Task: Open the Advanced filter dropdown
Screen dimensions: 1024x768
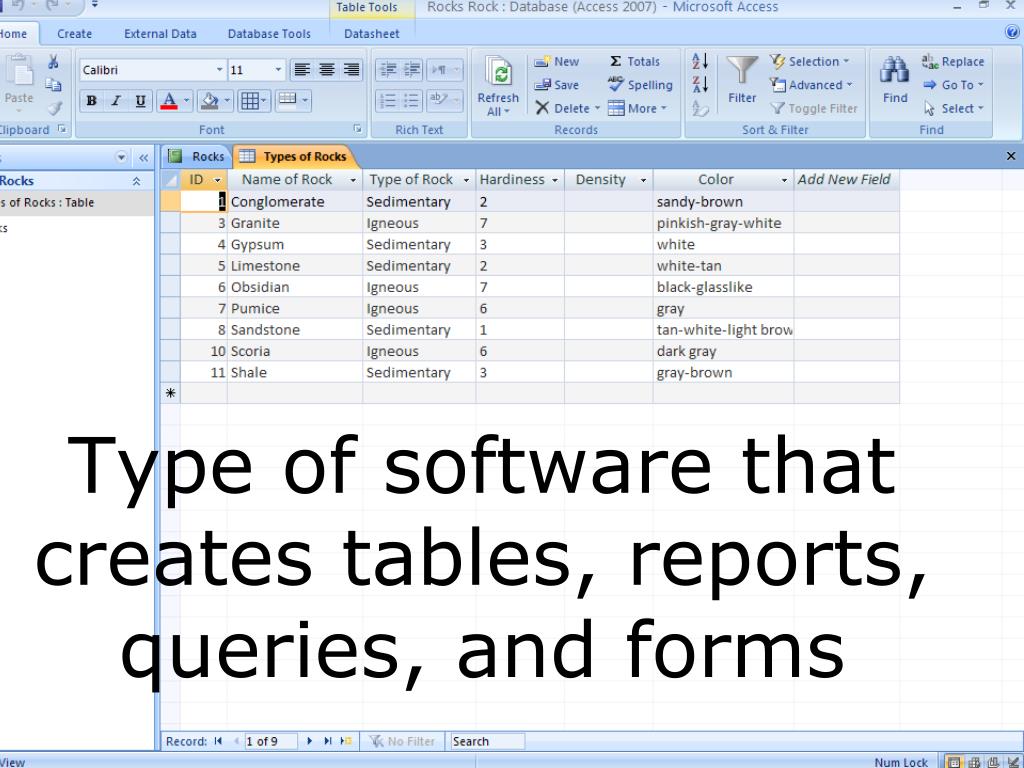Action: click(x=811, y=85)
